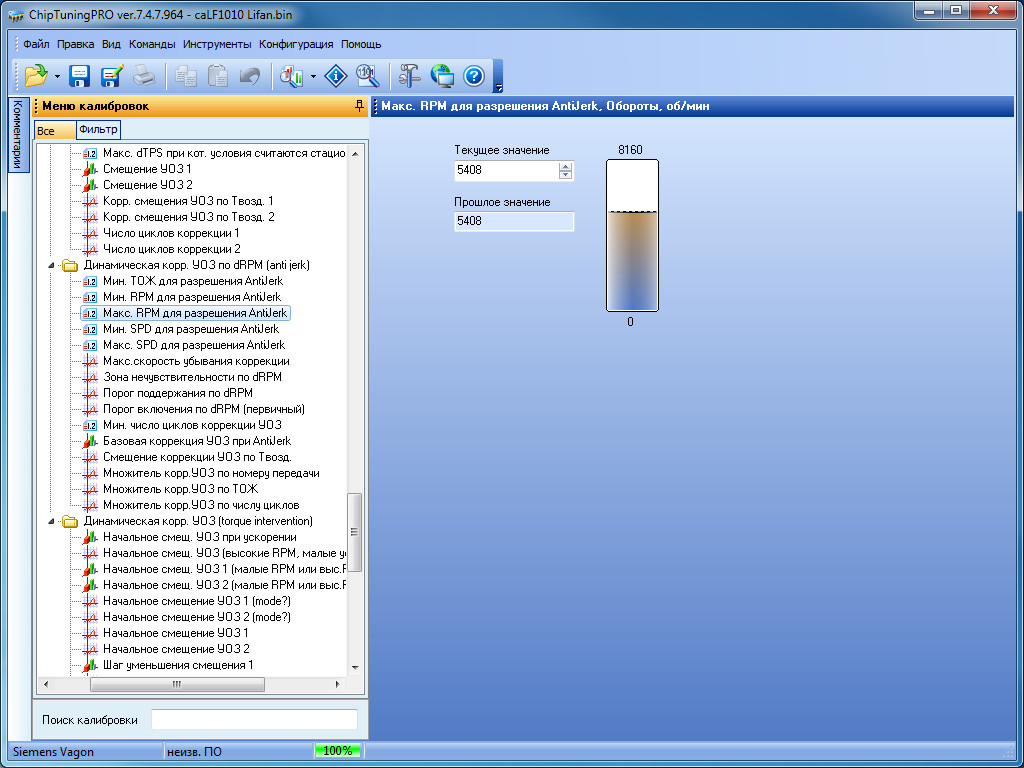The width and height of the screenshot is (1024, 768).
Task: Click the save-as disk with pencil icon
Action: click(x=111, y=76)
